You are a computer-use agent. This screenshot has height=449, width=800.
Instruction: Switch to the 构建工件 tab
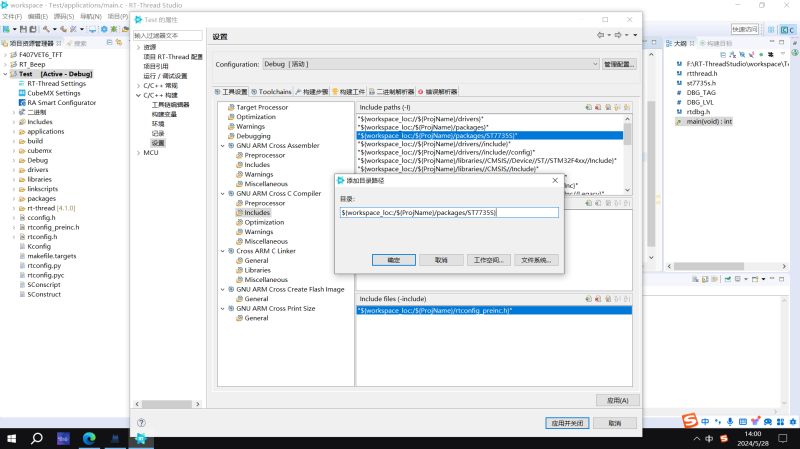click(x=348, y=92)
